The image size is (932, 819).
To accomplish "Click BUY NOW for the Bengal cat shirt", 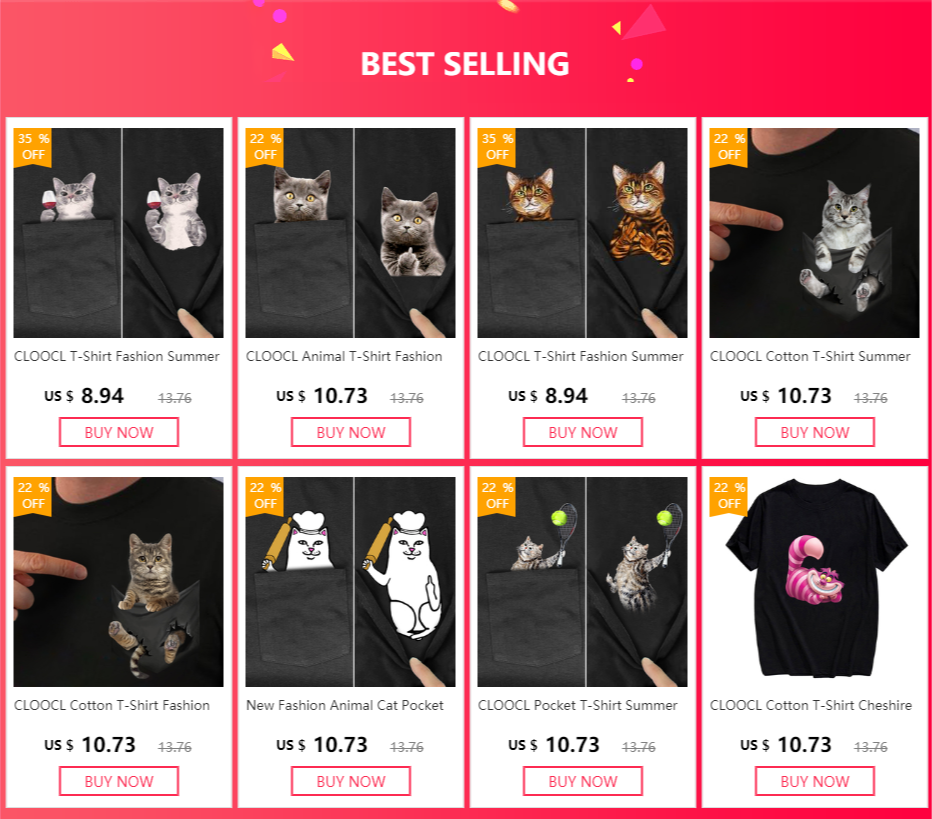I will click(583, 432).
